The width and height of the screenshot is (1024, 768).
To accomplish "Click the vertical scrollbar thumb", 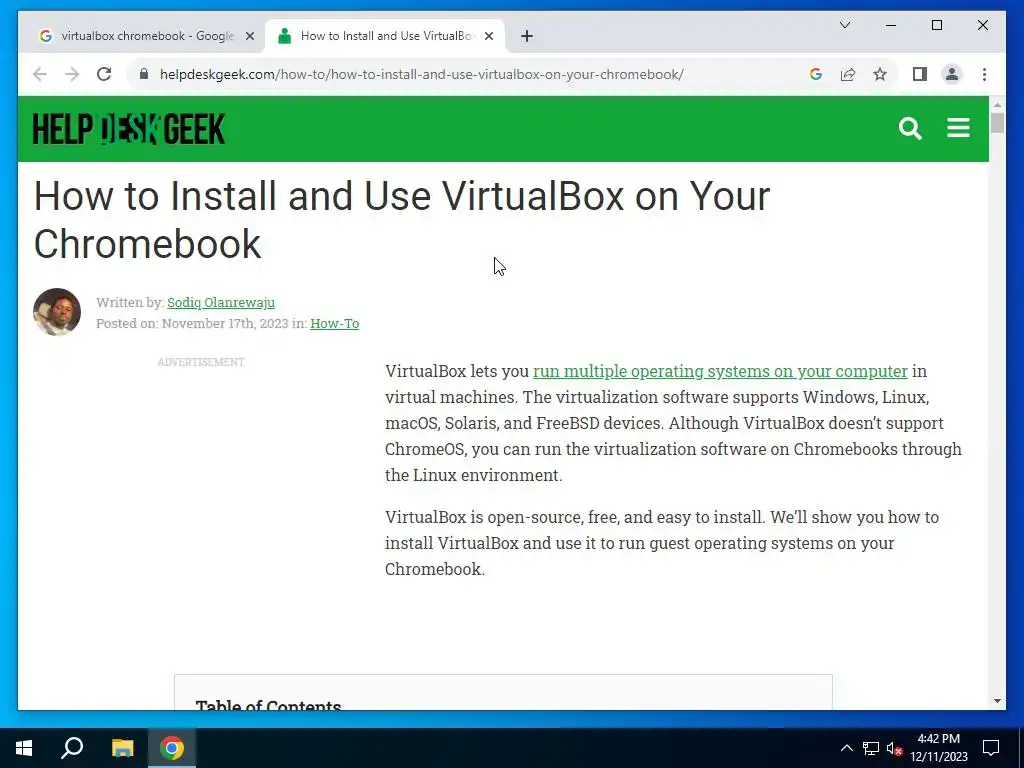I will [997, 123].
